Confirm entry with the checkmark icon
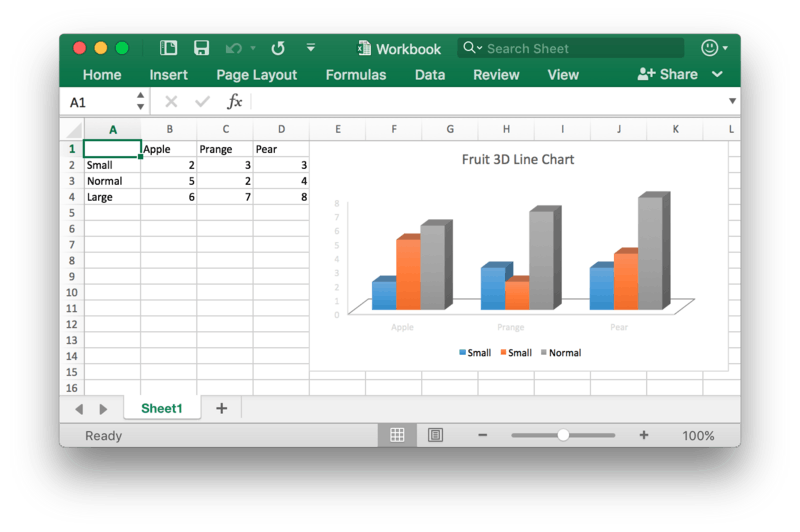This screenshot has width=800, height=532. [x=203, y=102]
